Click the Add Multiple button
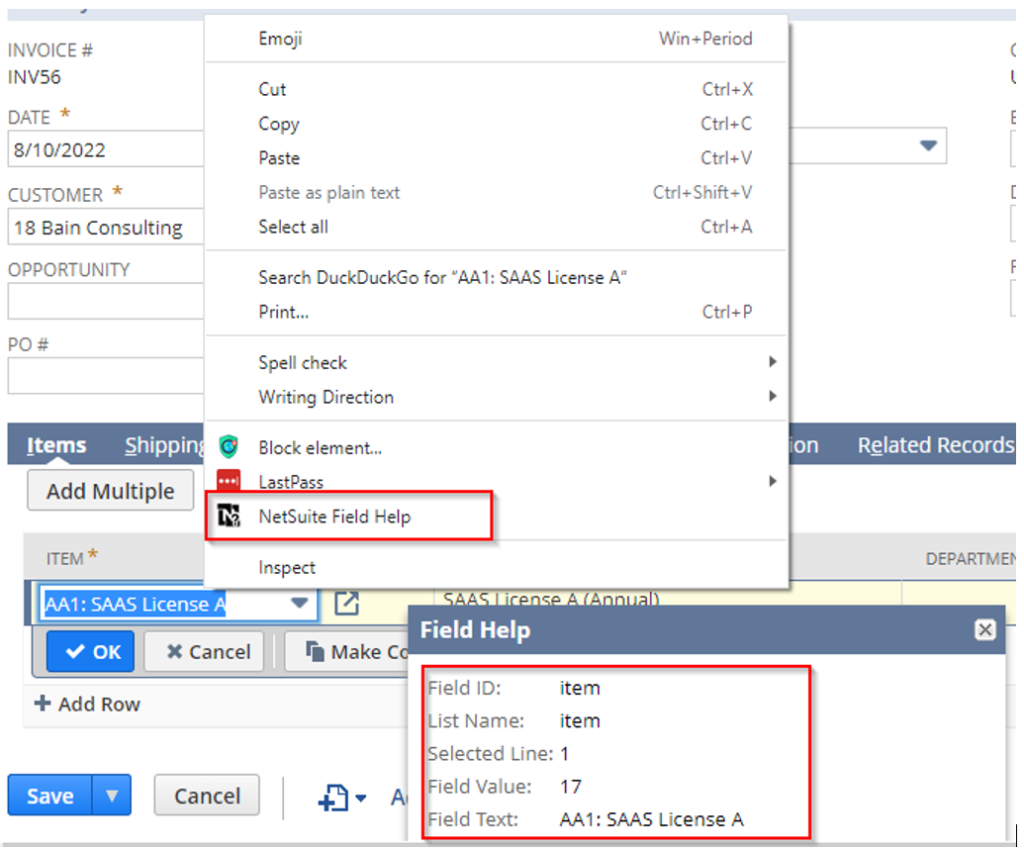The image size is (1024, 851). 110,490
